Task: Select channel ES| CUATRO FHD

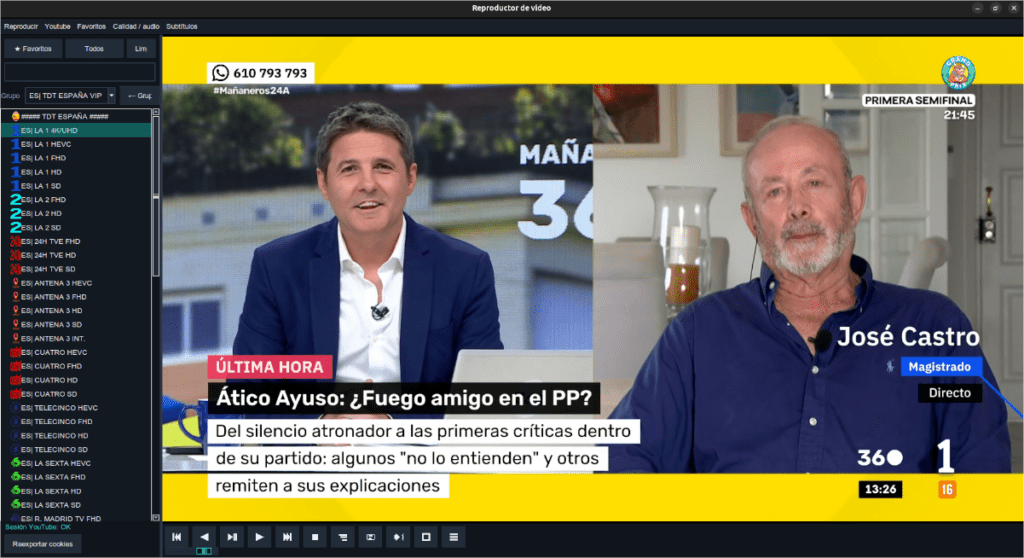Action: [x=76, y=366]
